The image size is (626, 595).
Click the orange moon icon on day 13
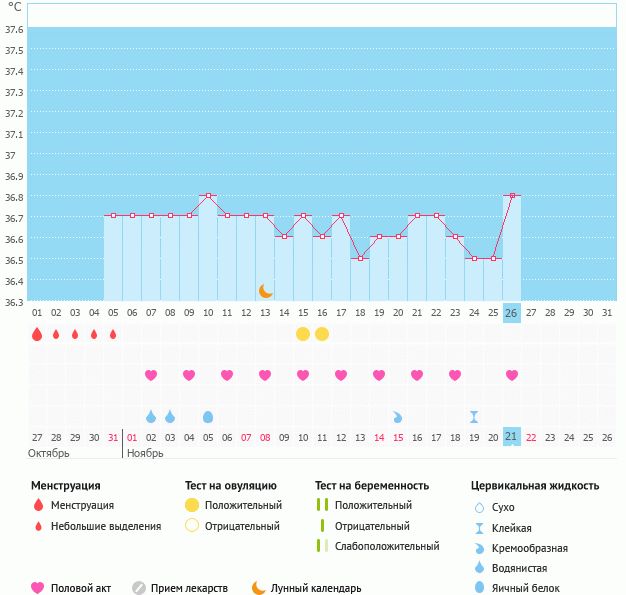pyautogui.click(x=265, y=291)
